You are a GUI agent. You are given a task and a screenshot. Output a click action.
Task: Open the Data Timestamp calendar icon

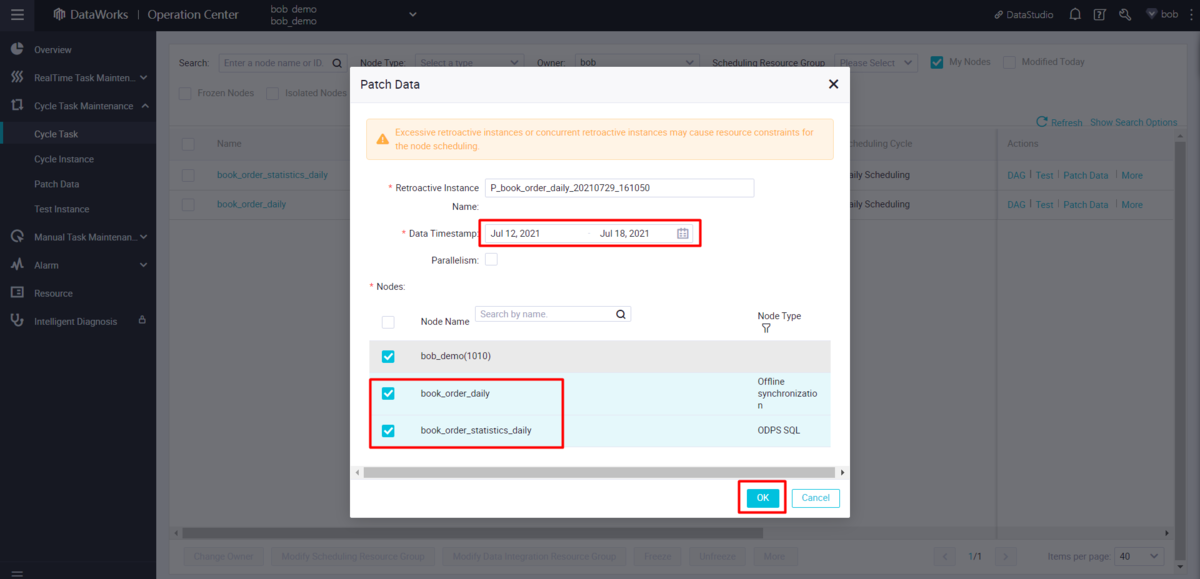[x=683, y=233]
